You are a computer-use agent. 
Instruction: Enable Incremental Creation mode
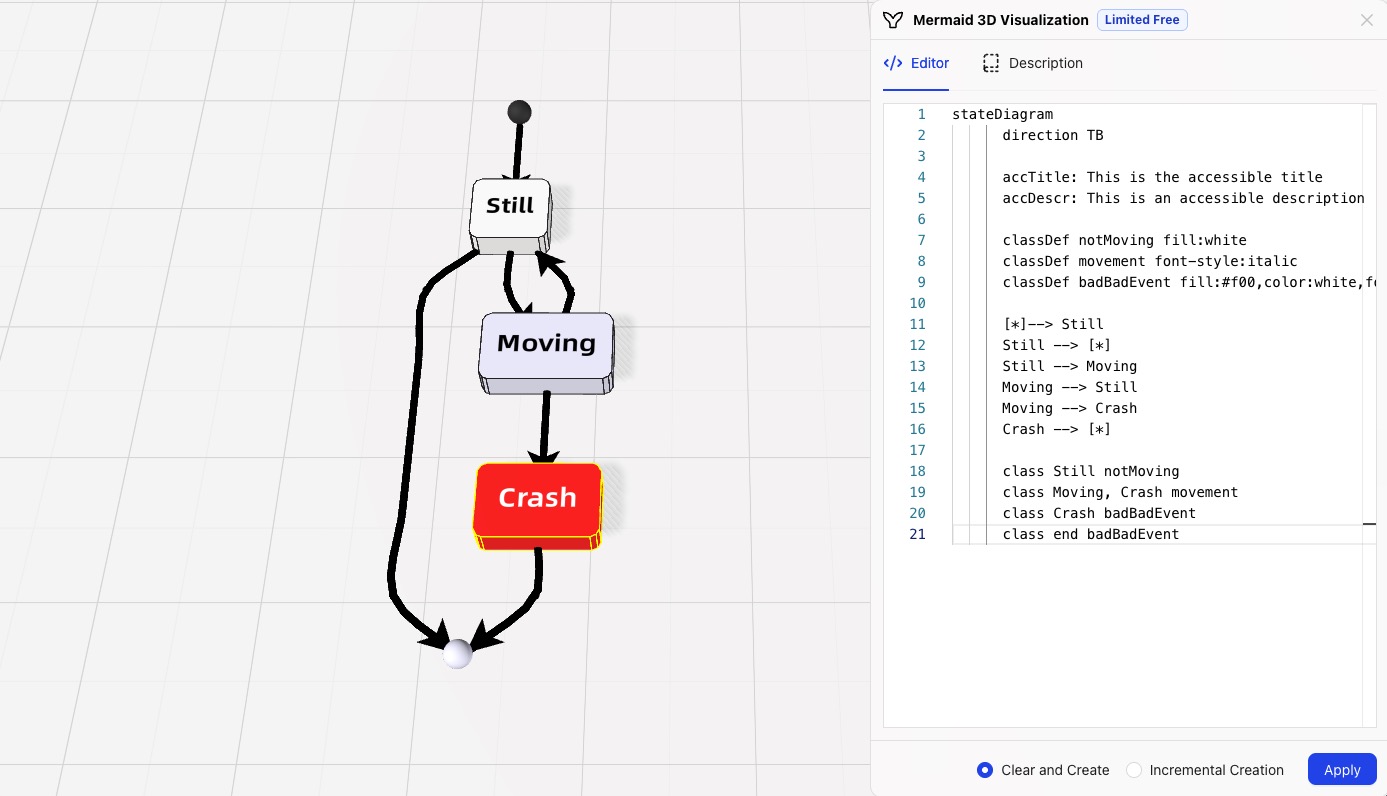pos(1134,770)
